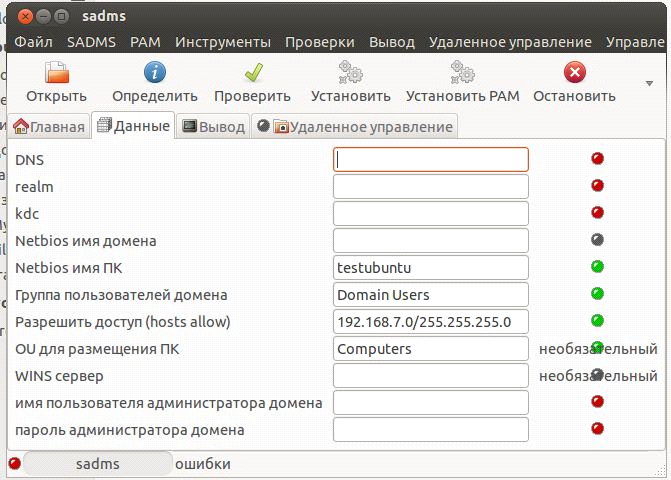This screenshot has width=671, height=480.
Task: Click the sadms status bar progress field
Action: pos(98,464)
